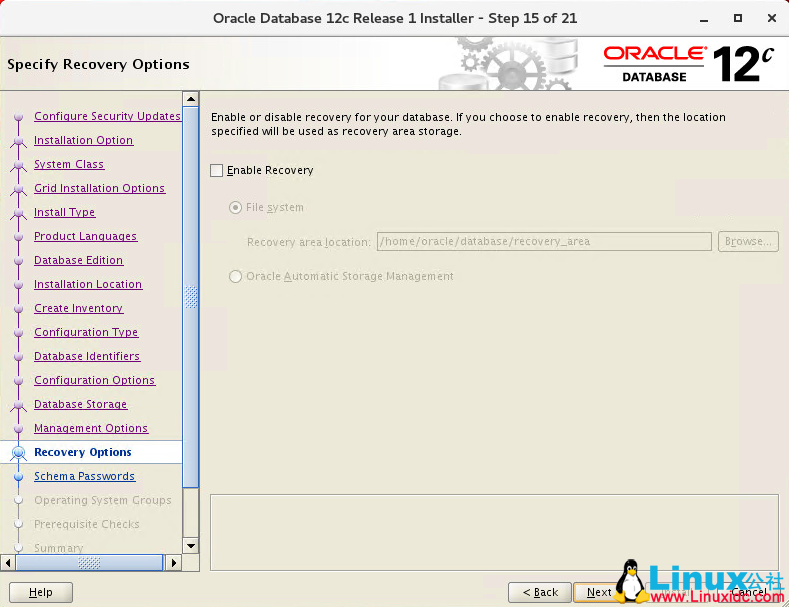Open the Configure Security Updates step

pyautogui.click(x=107, y=116)
